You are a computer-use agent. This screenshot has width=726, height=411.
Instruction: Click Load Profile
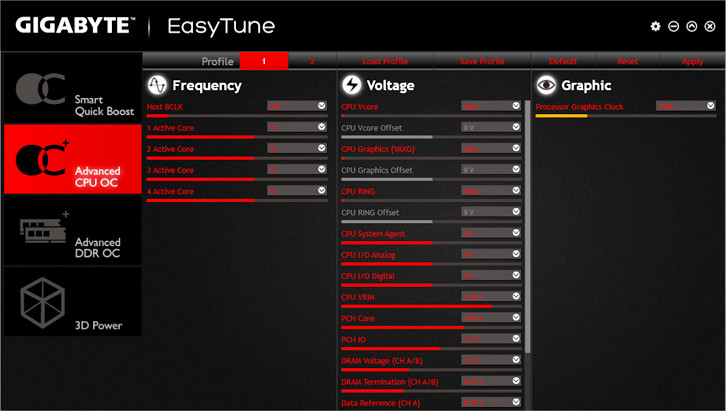tap(385, 61)
